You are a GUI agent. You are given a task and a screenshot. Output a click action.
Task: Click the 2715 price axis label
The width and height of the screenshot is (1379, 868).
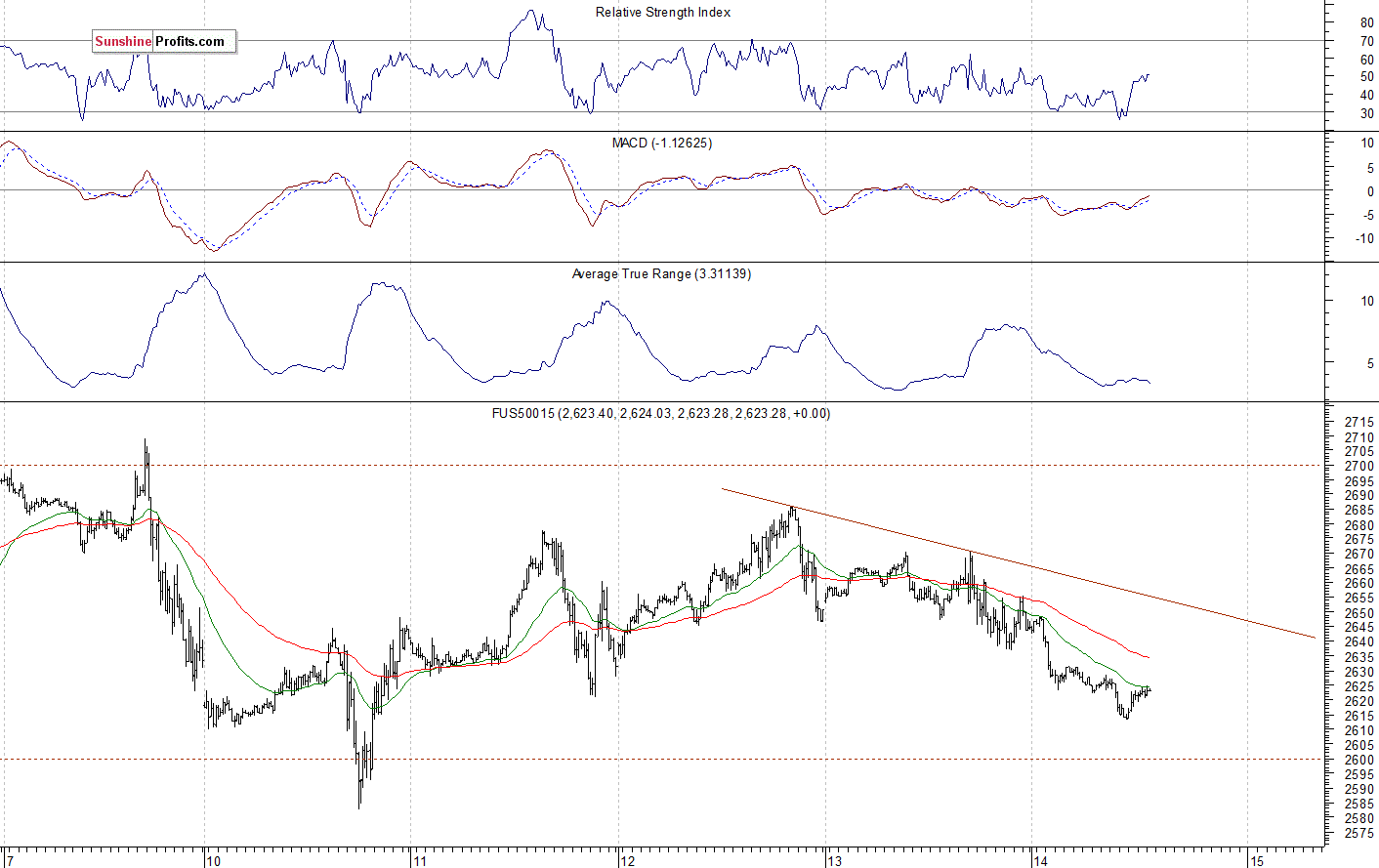[1359, 423]
